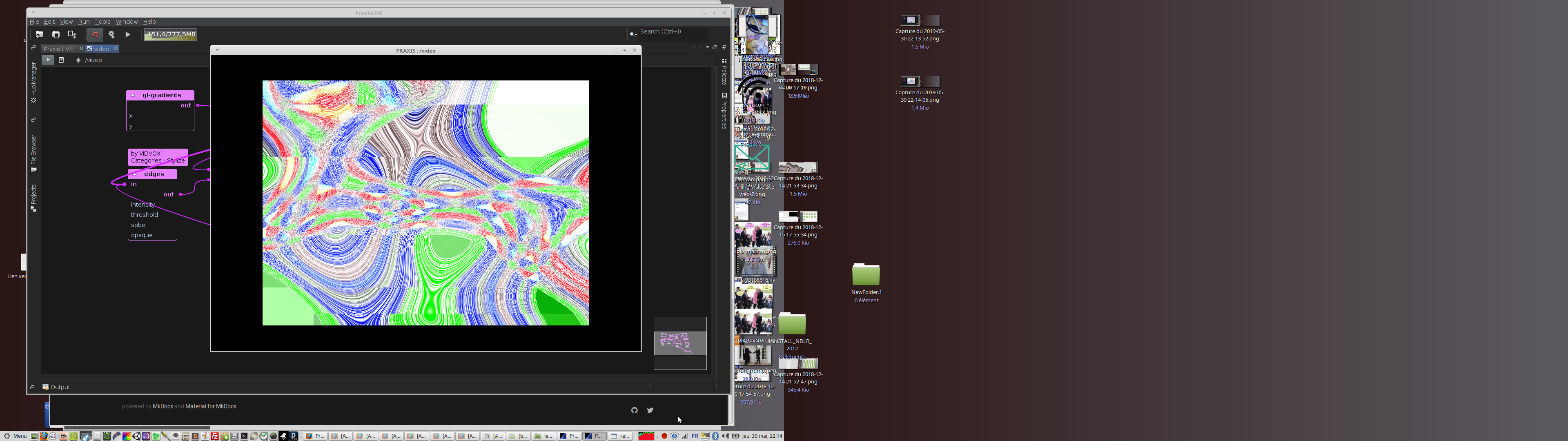Click the red Restart Hub button
The image size is (1568, 441).
95,35
